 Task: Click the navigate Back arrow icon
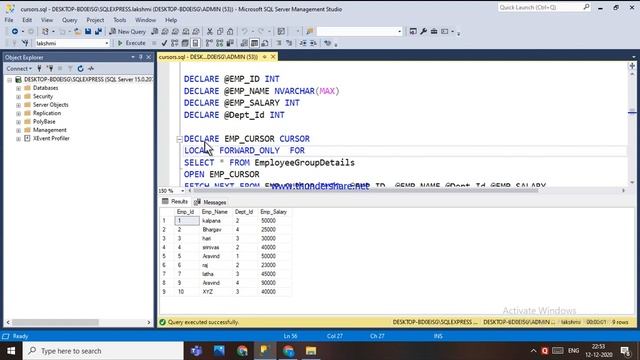pyautogui.click(x=15, y=31)
